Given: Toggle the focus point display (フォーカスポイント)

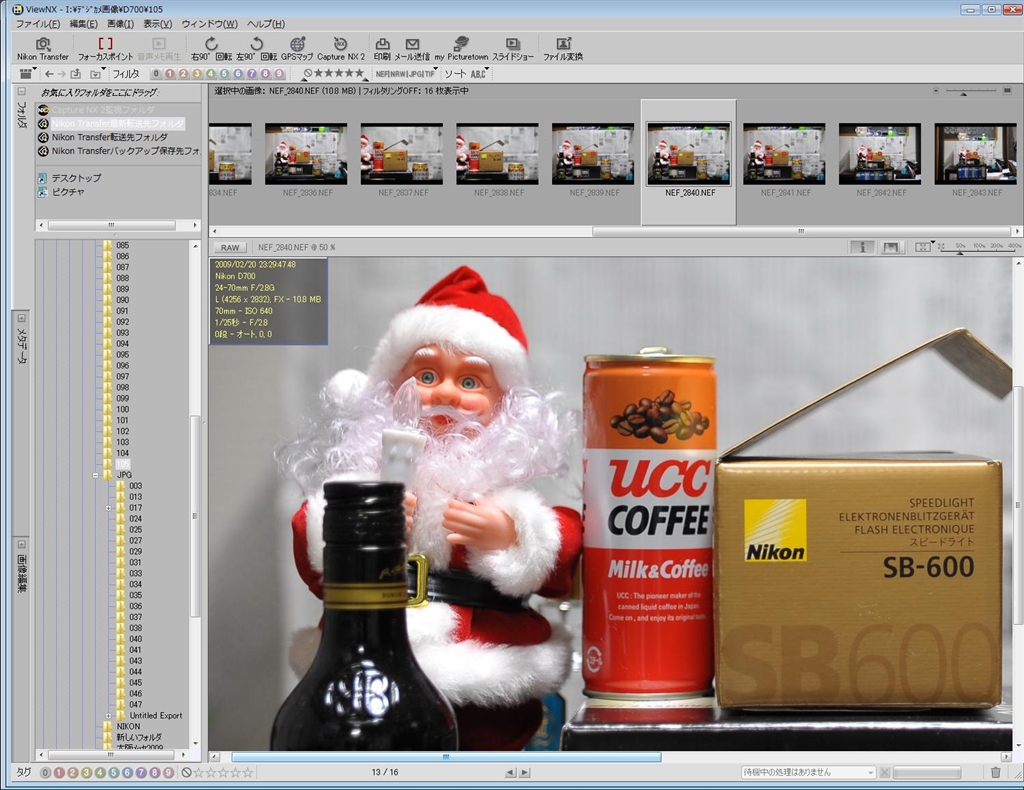Looking at the screenshot, I should coord(105,49).
